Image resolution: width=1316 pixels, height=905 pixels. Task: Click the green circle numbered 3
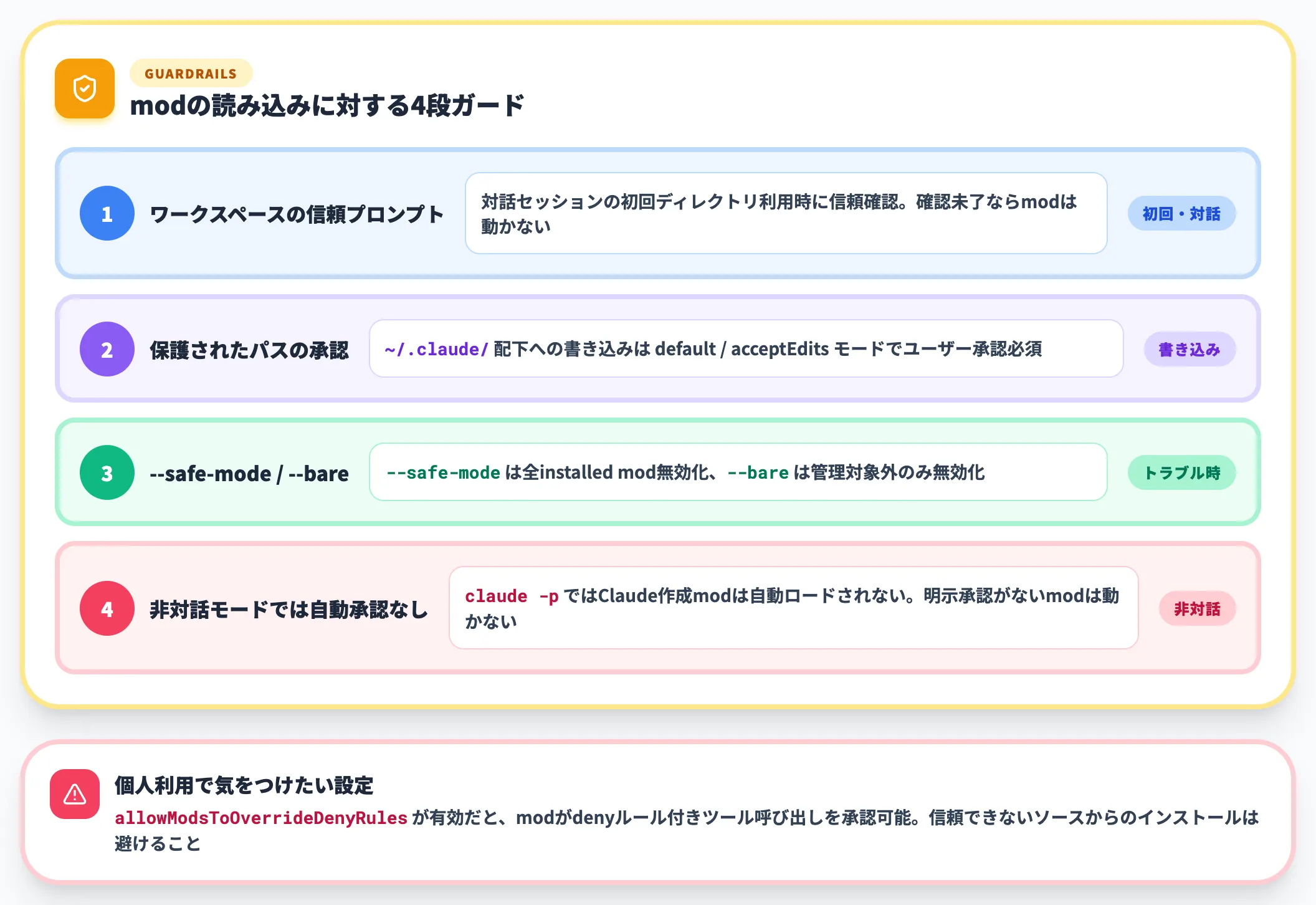[107, 472]
